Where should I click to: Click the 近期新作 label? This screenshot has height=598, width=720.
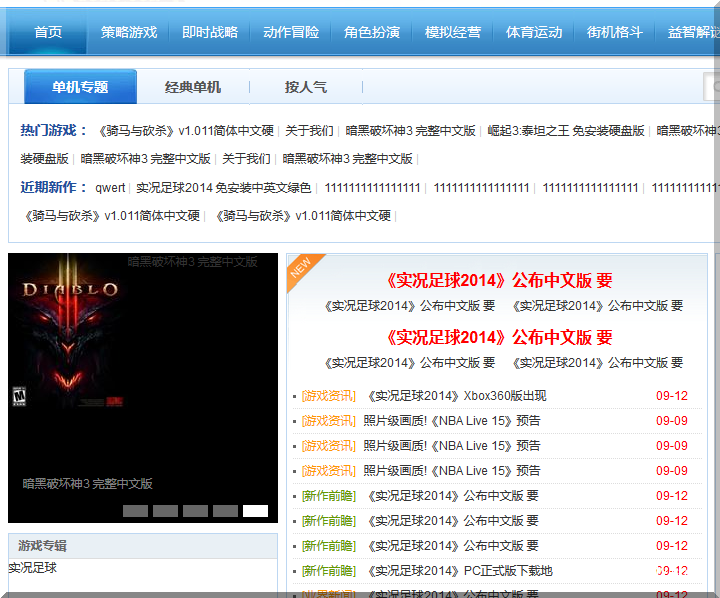coord(53,187)
